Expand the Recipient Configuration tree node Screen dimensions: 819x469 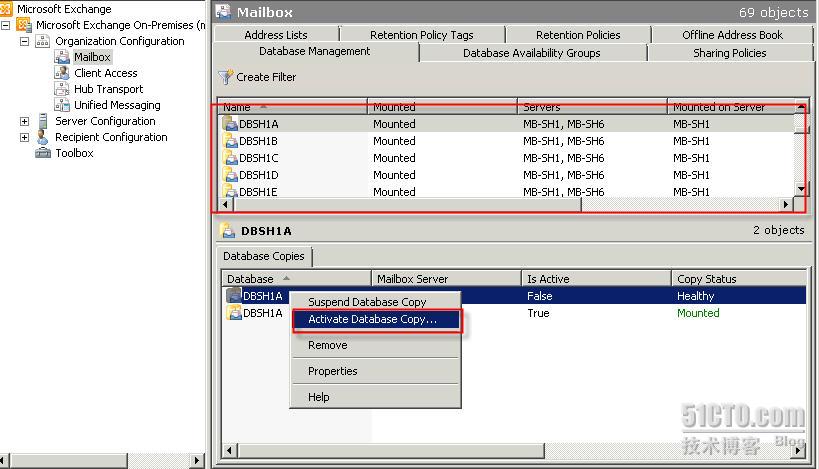click(25, 137)
